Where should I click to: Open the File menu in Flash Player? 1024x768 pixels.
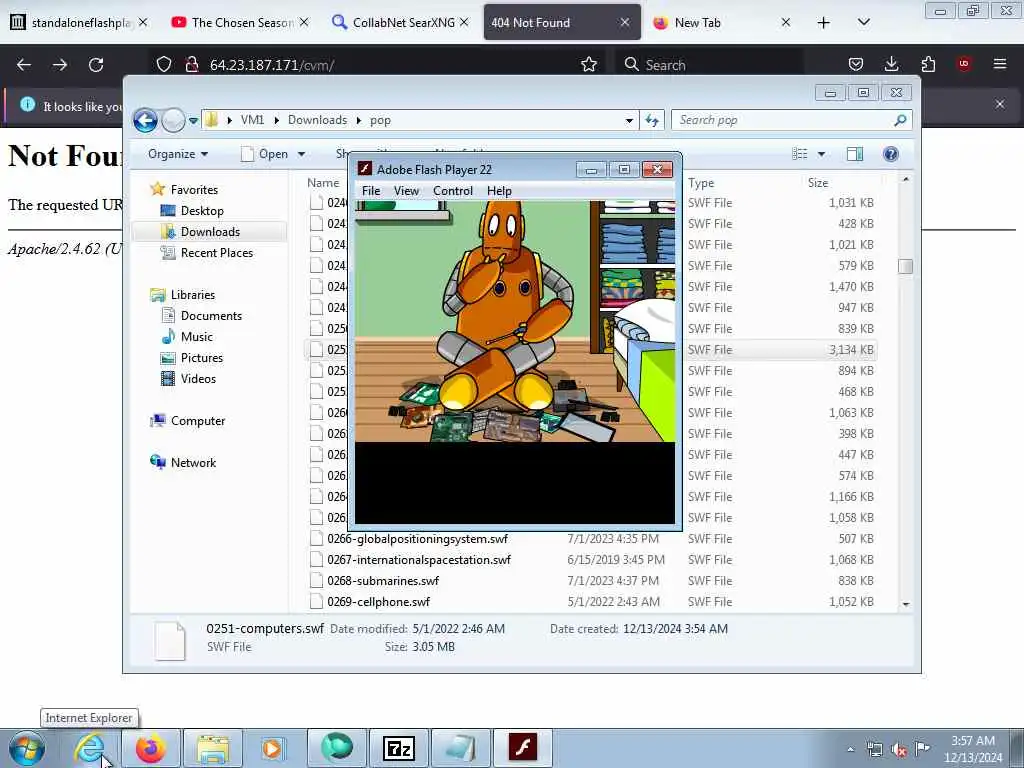click(371, 191)
